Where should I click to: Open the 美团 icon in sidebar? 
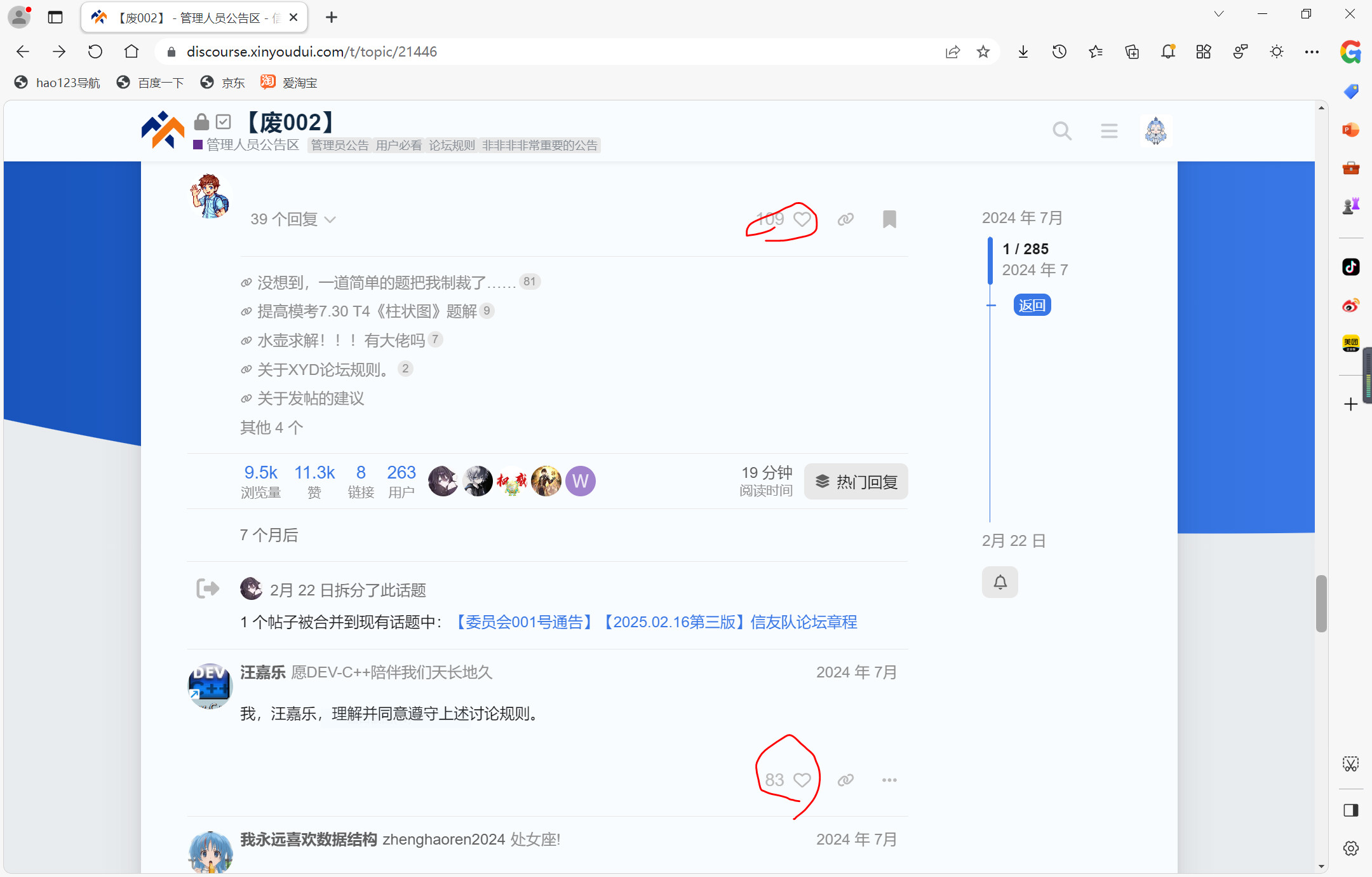[1350, 344]
